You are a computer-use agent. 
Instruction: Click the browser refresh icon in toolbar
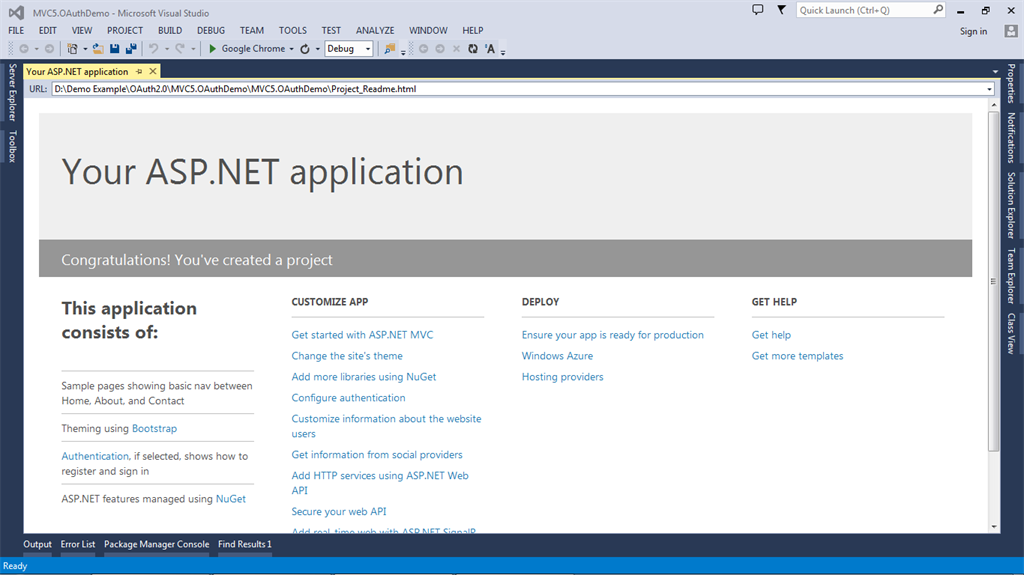tap(305, 48)
